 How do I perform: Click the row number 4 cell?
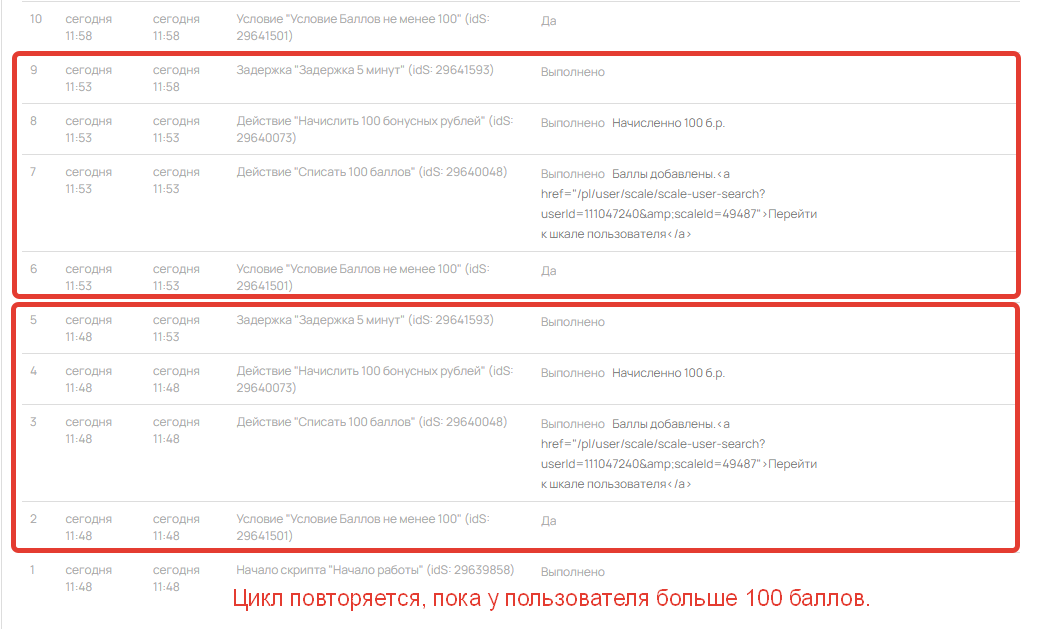coord(33,371)
